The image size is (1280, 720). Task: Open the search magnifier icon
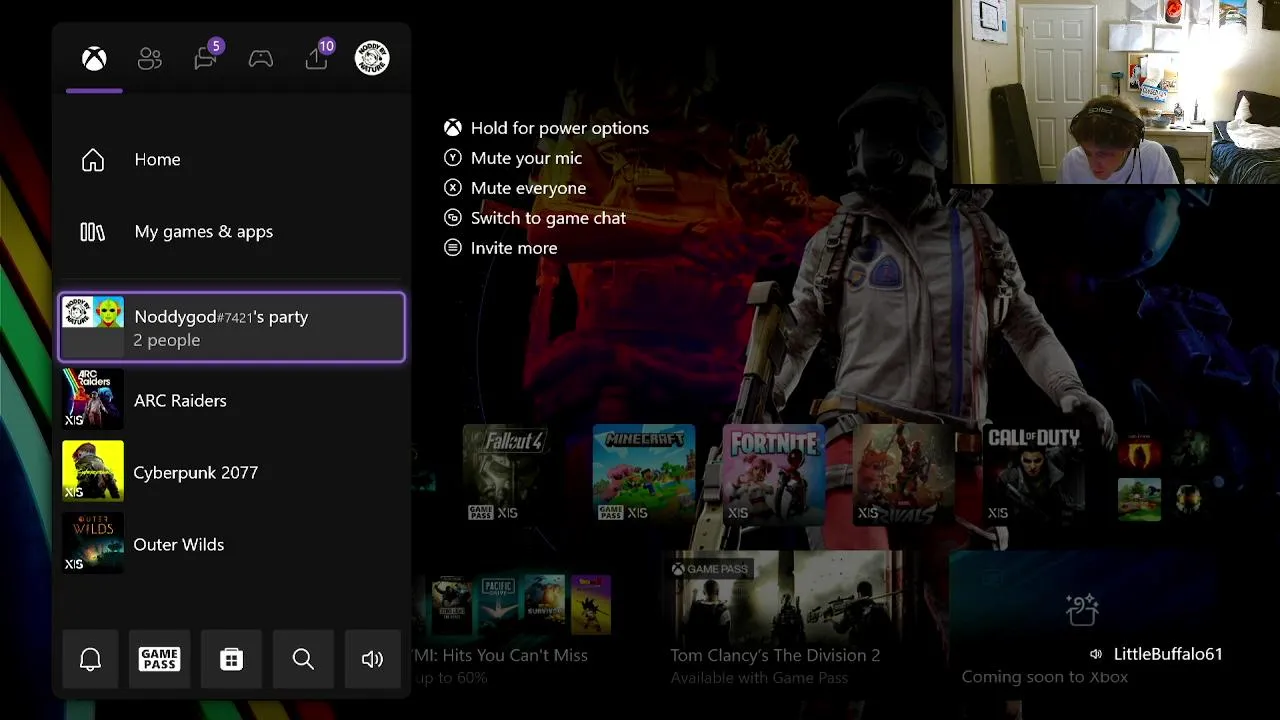[x=303, y=659]
